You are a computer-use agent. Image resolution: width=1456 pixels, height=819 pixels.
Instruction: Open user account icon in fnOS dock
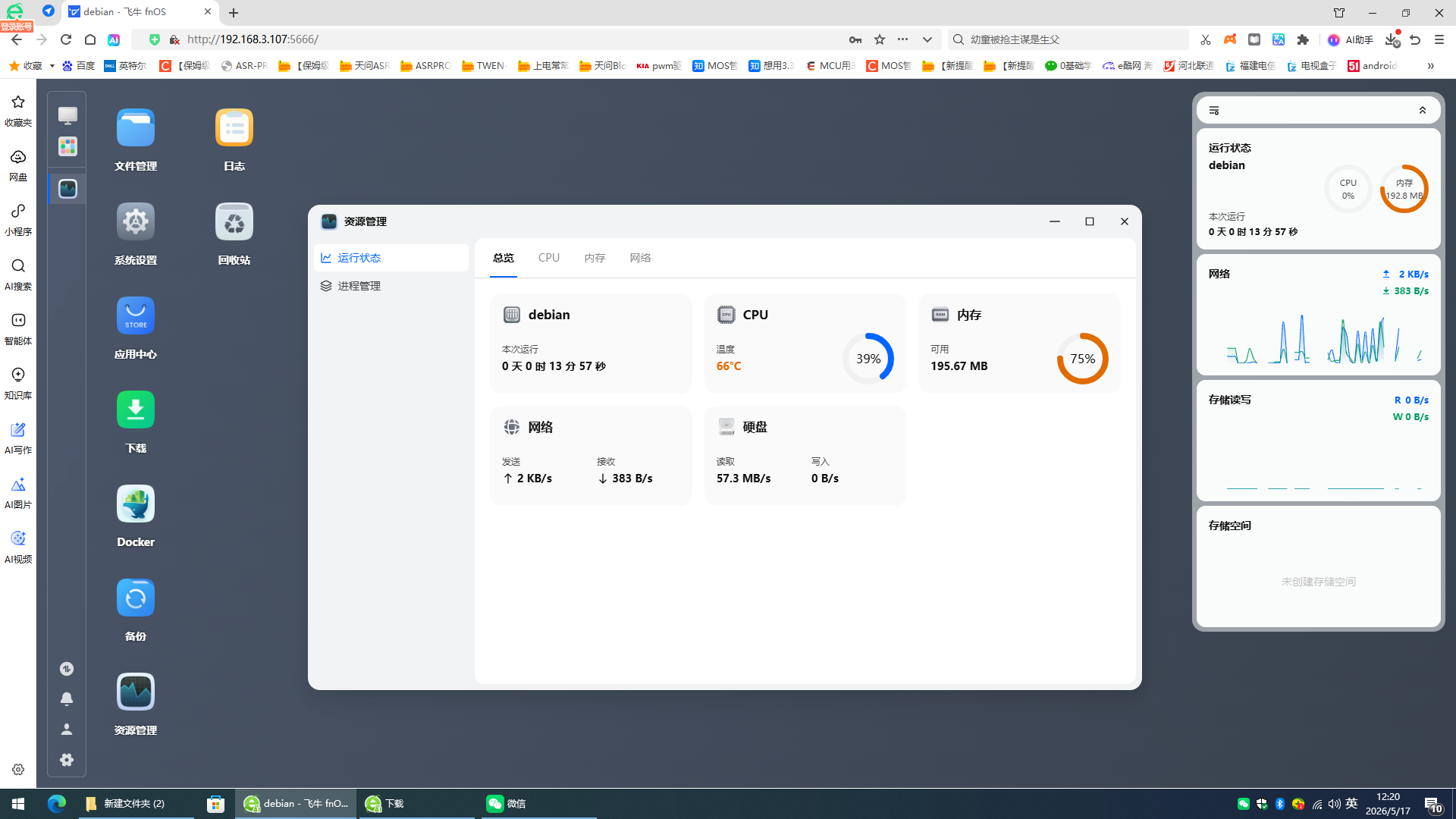click(67, 729)
